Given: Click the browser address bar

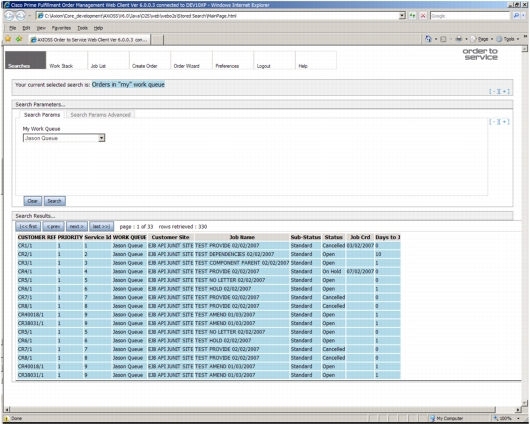Looking at the screenshot, I should [x=220, y=16].
